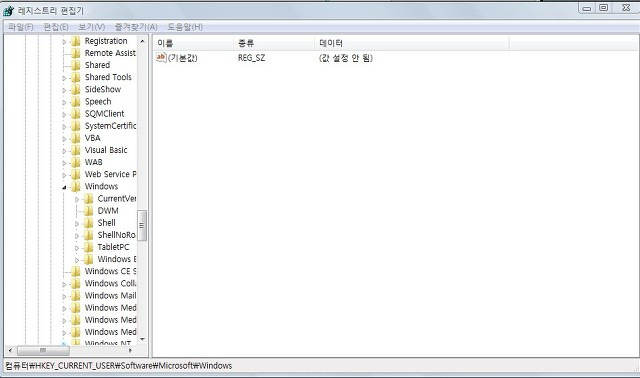Viewport: 640px width, 378px height.
Task: Expand the WAB key
Action: click(64, 163)
